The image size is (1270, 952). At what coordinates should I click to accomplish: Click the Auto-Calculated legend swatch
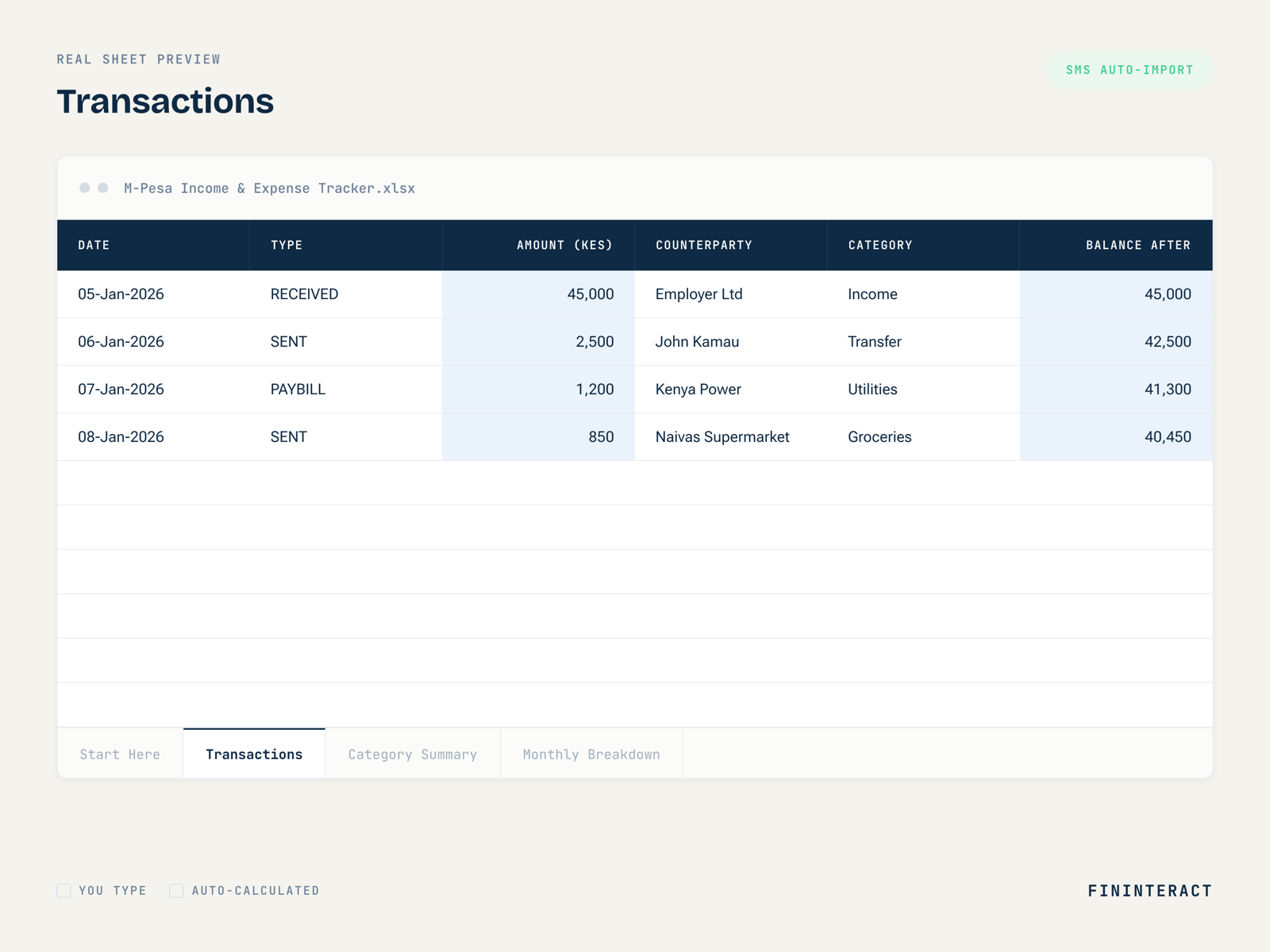click(x=176, y=890)
